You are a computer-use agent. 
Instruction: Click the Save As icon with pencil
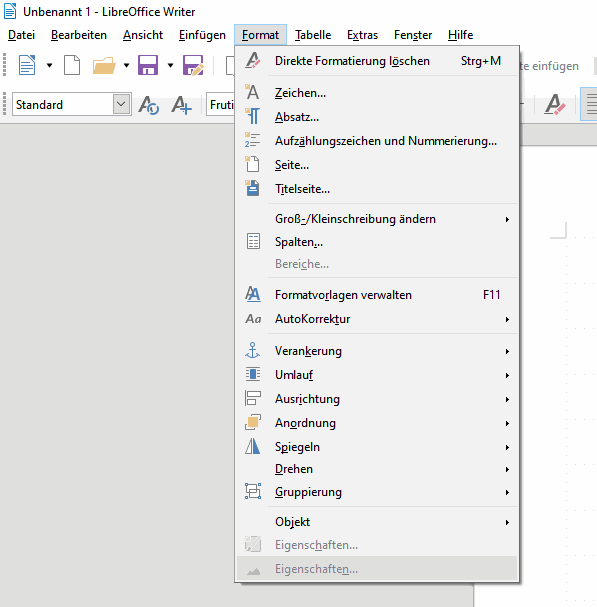(x=193, y=65)
